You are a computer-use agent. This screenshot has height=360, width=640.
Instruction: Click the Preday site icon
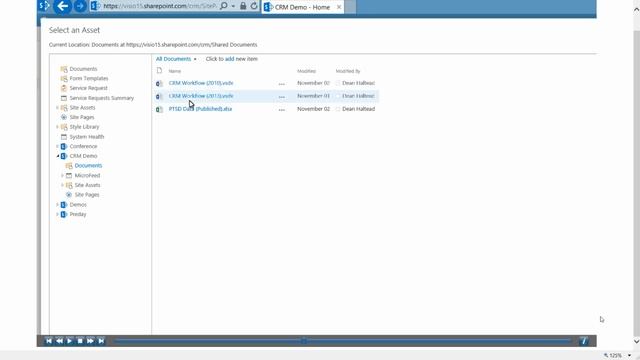(x=64, y=214)
